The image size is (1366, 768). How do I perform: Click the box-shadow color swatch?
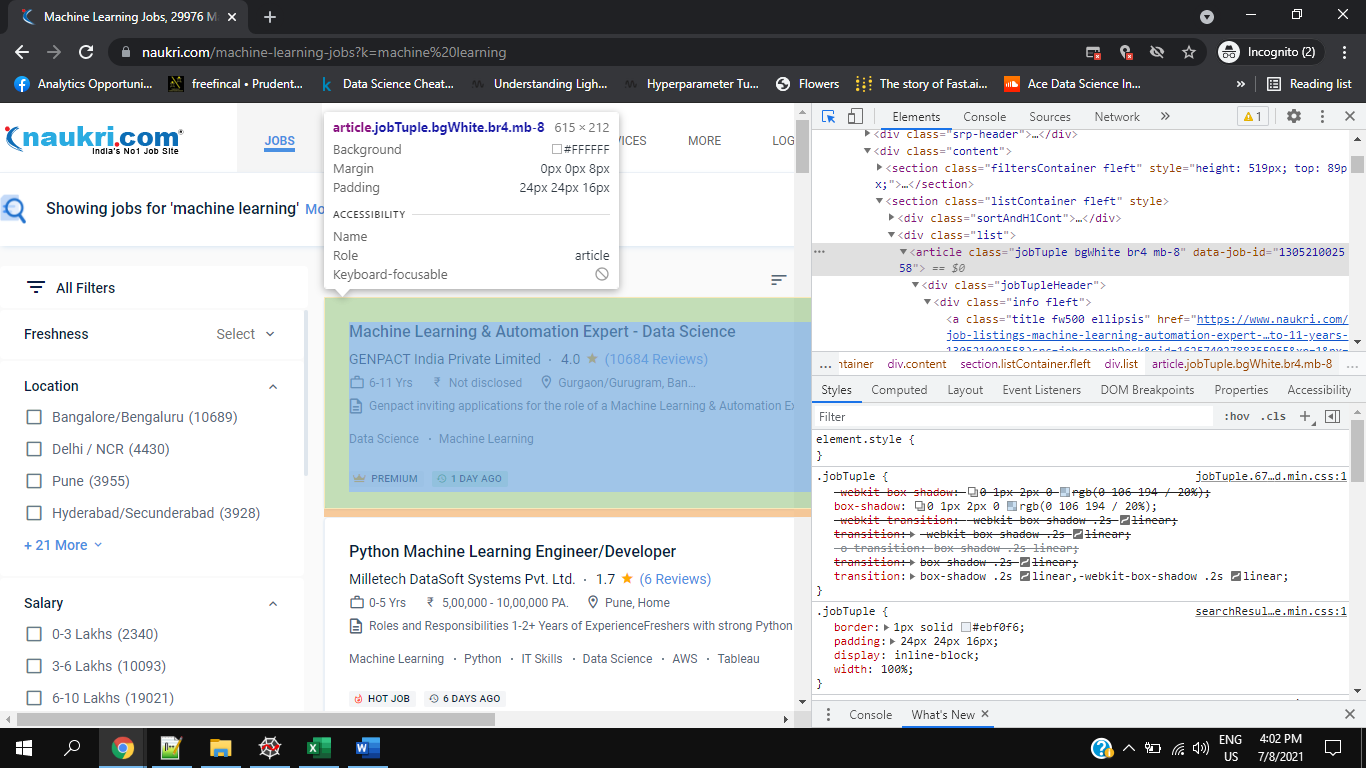click(1012, 506)
